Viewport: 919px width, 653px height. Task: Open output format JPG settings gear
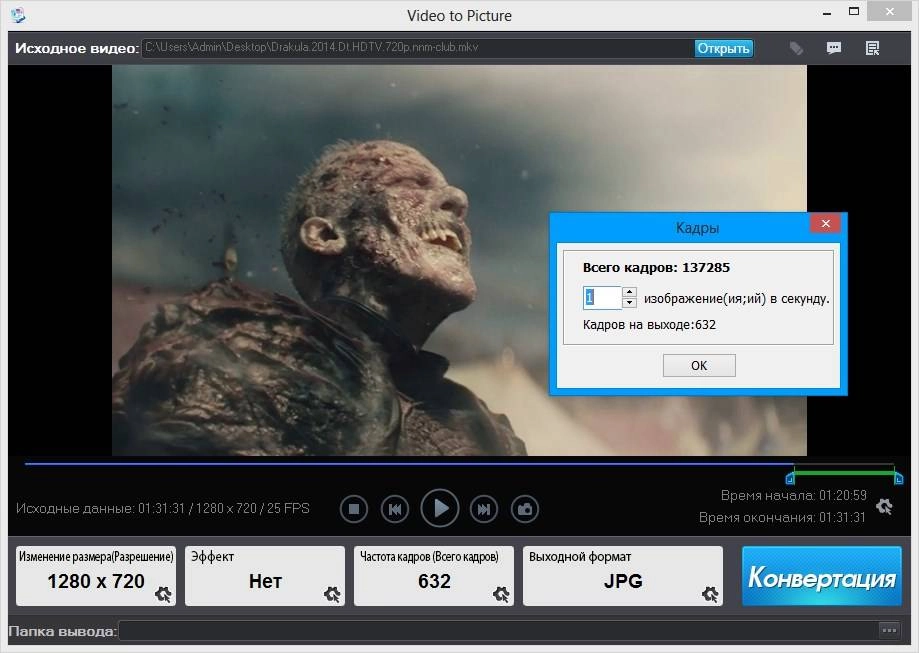pos(710,594)
